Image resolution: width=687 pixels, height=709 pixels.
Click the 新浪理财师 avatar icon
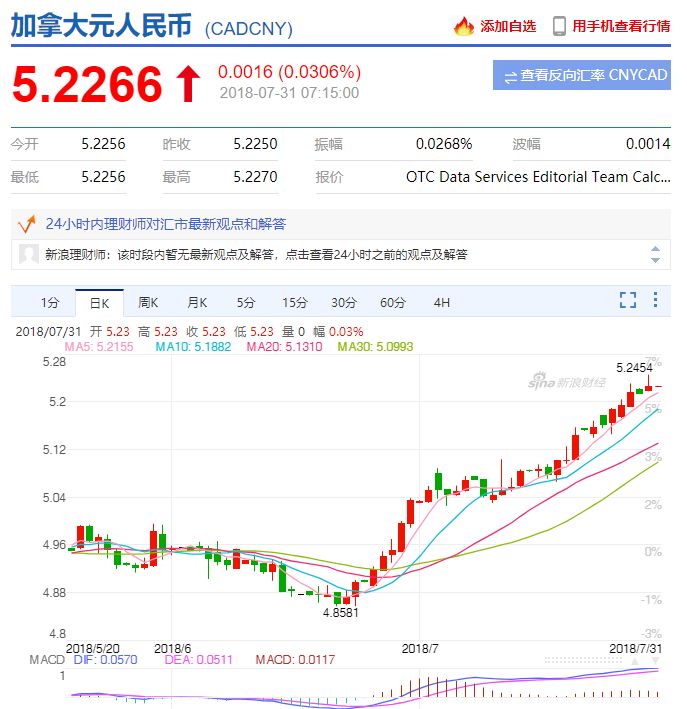29,254
